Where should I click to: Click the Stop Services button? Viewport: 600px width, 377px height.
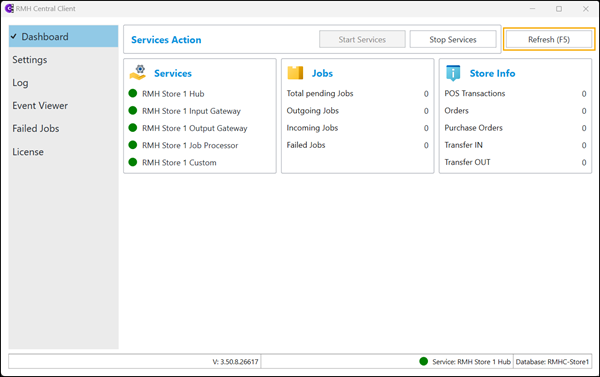click(453, 39)
